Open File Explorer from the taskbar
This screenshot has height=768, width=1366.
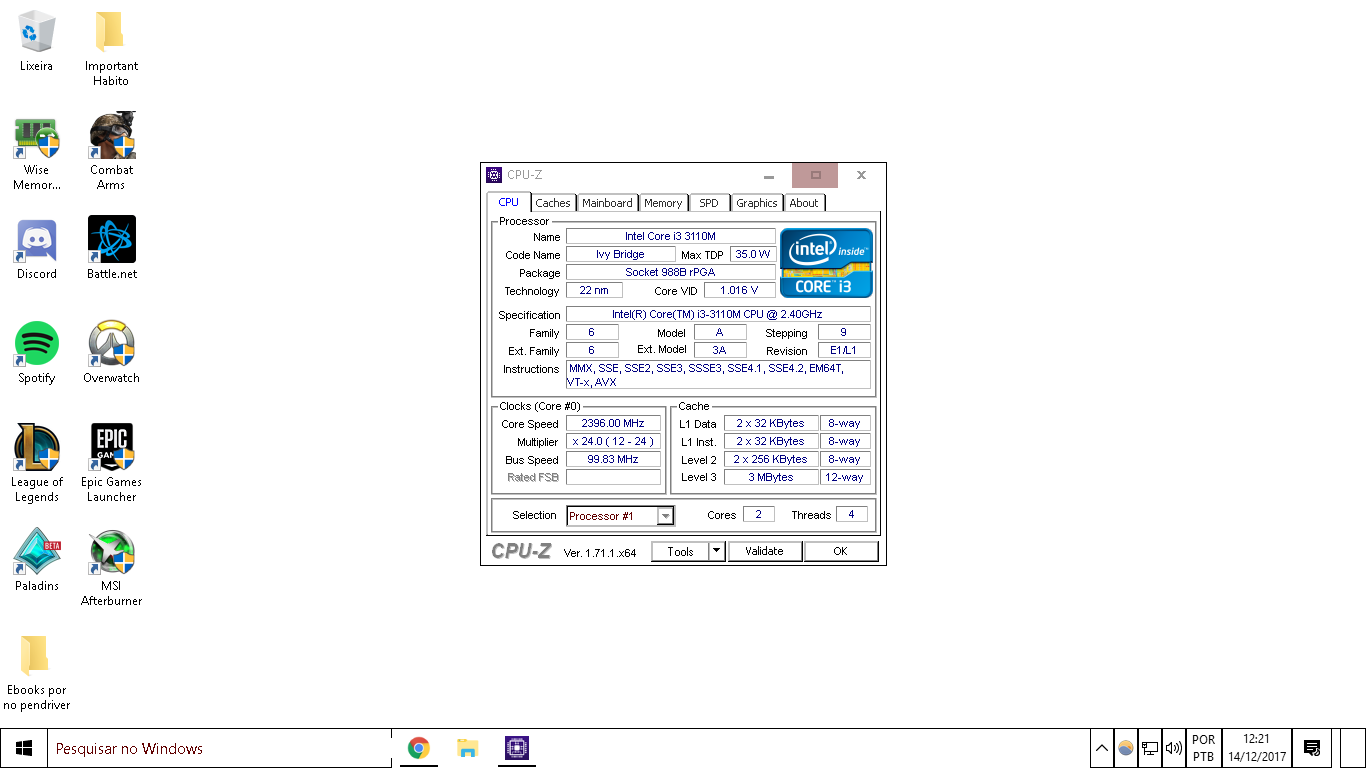(x=467, y=748)
